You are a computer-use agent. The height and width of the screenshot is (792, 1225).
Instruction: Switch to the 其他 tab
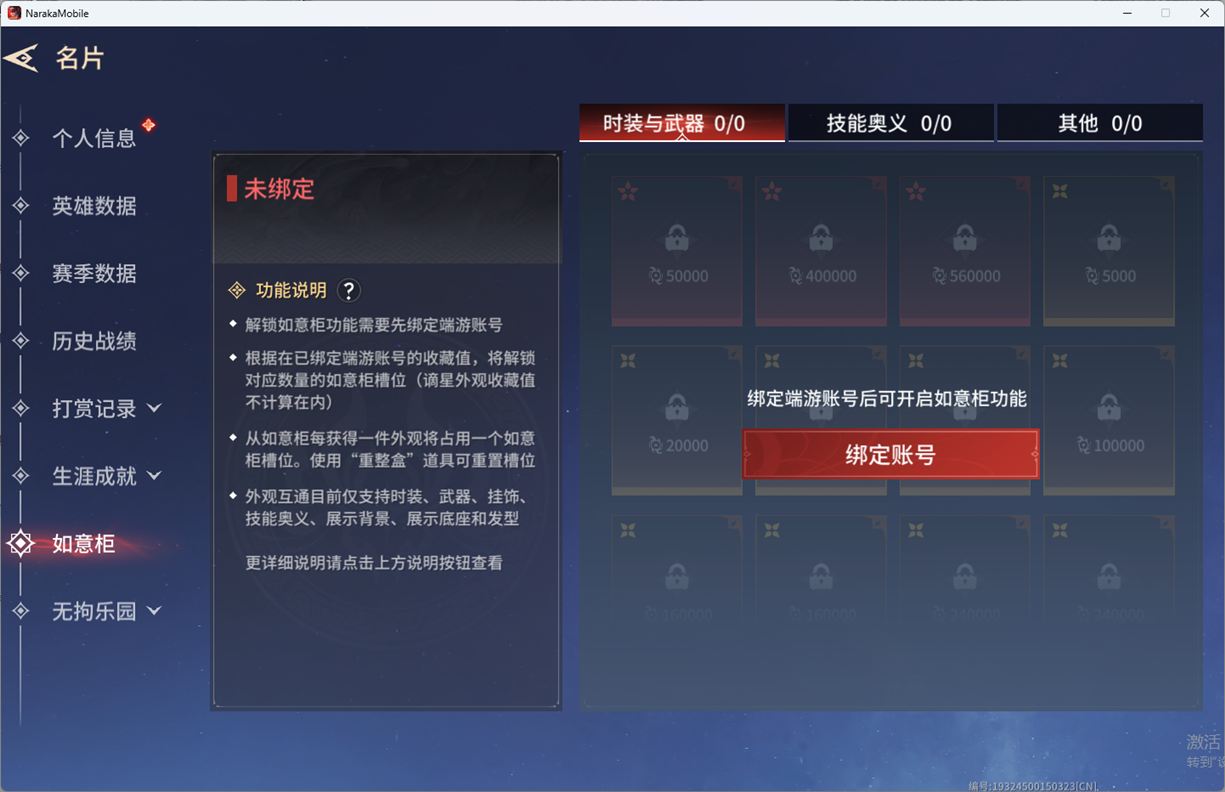point(1099,123)
